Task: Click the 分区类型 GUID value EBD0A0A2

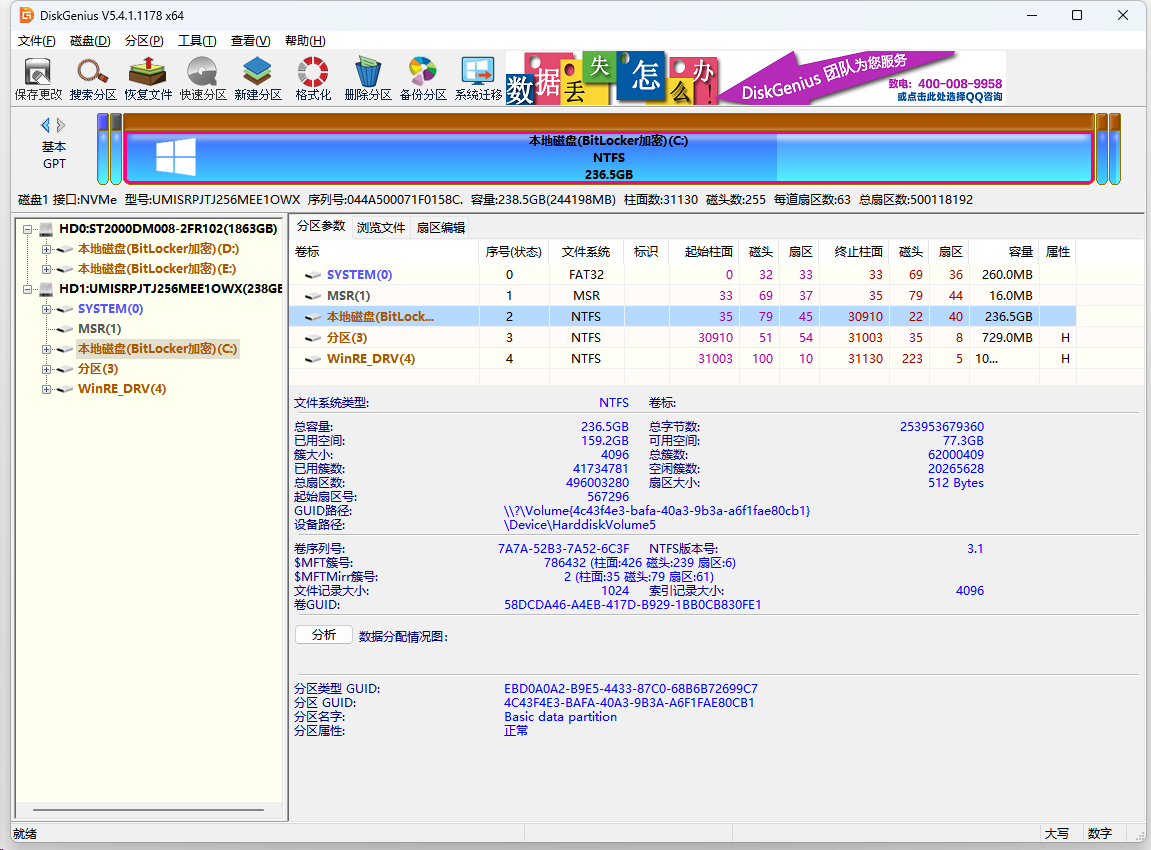Action: [631, 689]
